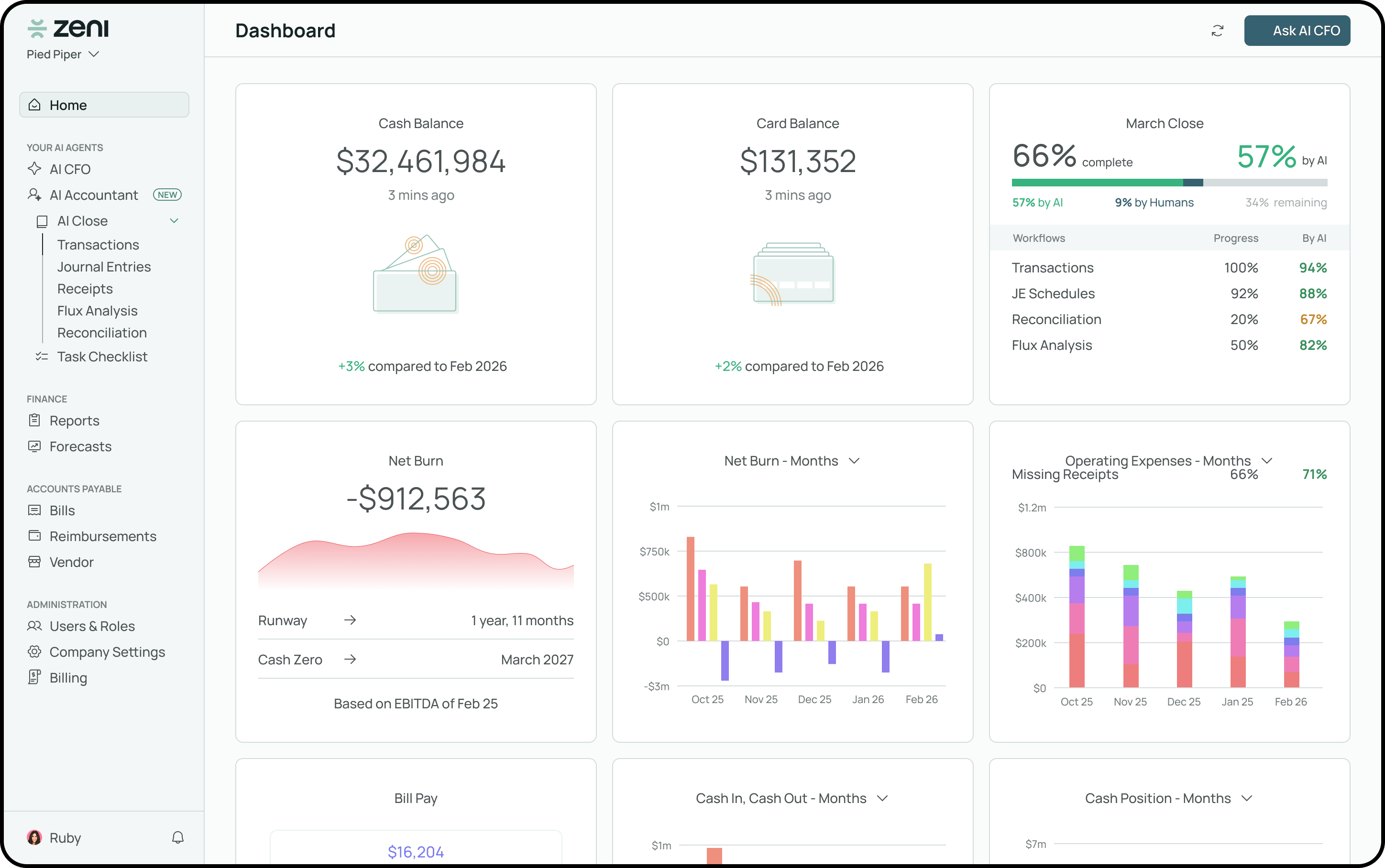Click the Reimbursements wallet icon
The image size is (1385, 868).
34,536
